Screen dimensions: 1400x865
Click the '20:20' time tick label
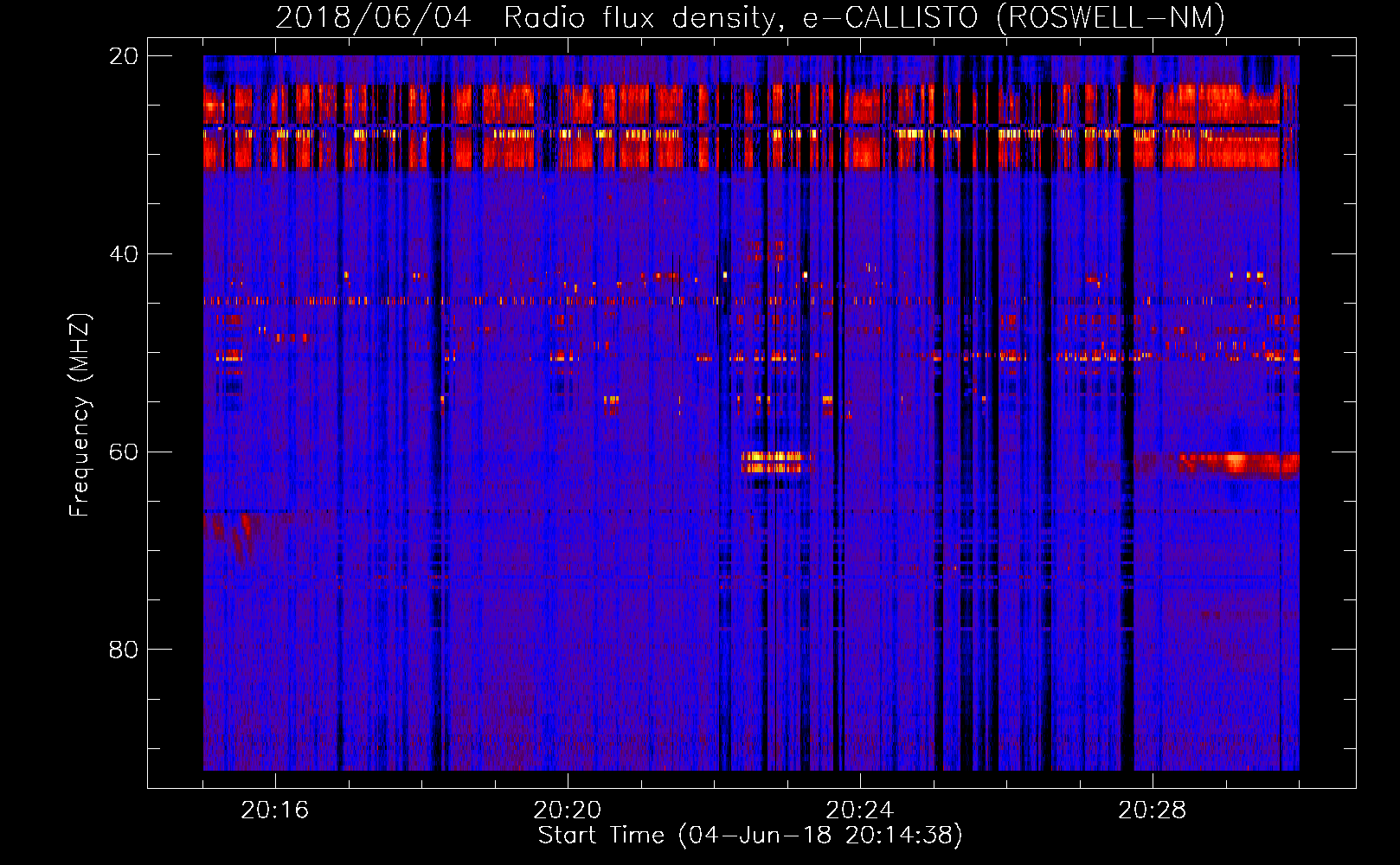567,811
